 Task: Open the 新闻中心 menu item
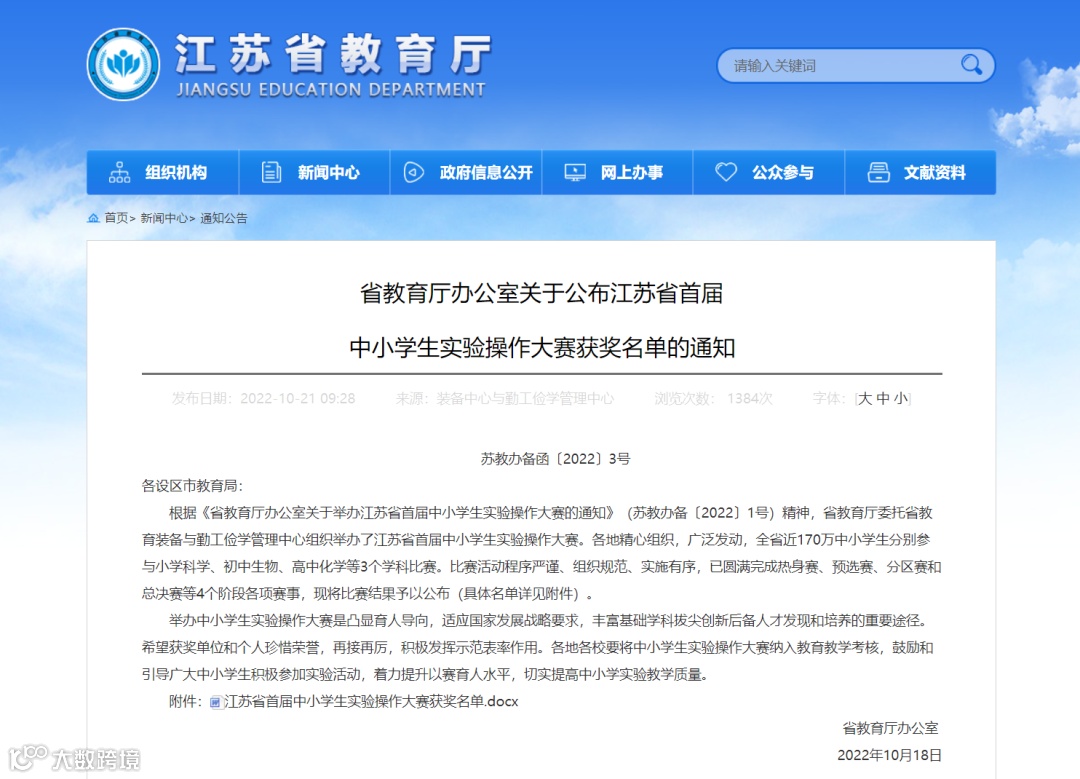[315, 172]
